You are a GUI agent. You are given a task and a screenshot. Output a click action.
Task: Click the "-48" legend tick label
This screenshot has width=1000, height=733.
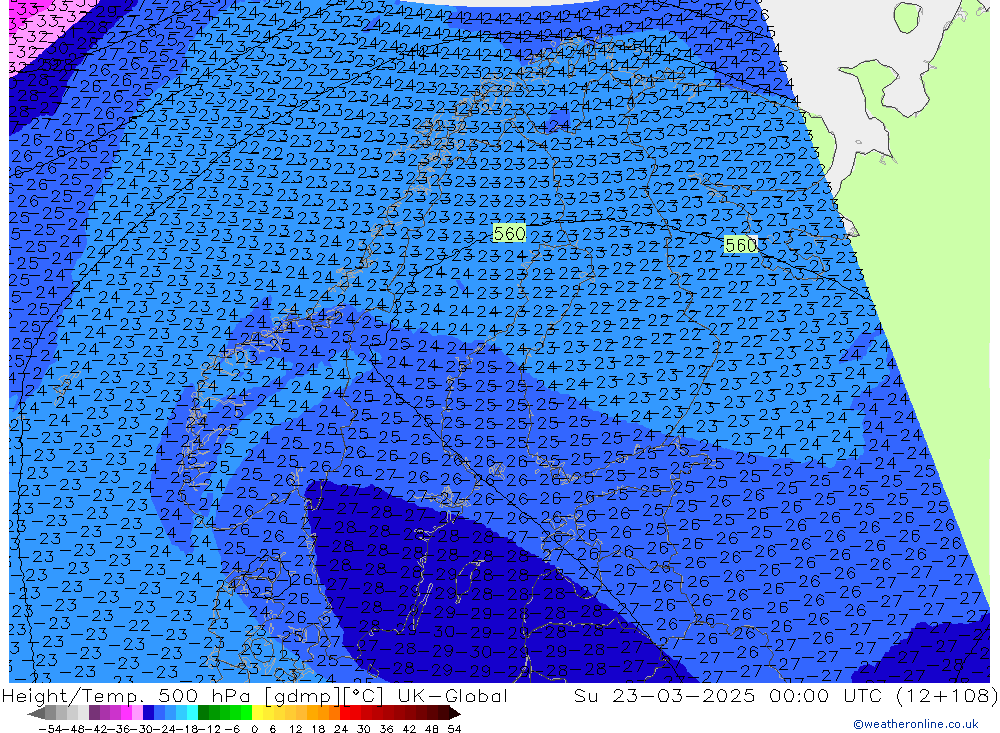75,729
